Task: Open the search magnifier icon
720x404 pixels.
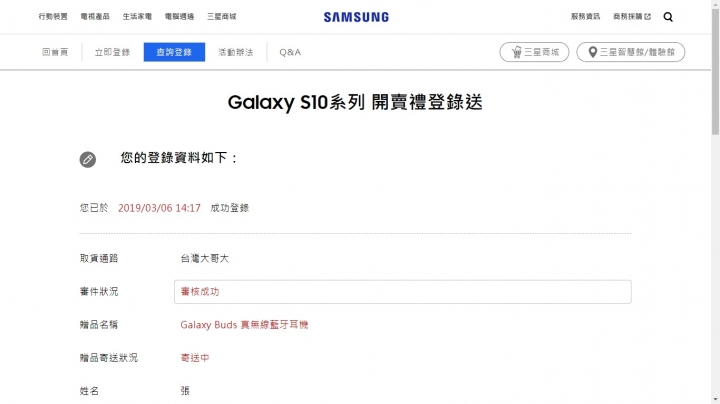Action: pos(668,17)
